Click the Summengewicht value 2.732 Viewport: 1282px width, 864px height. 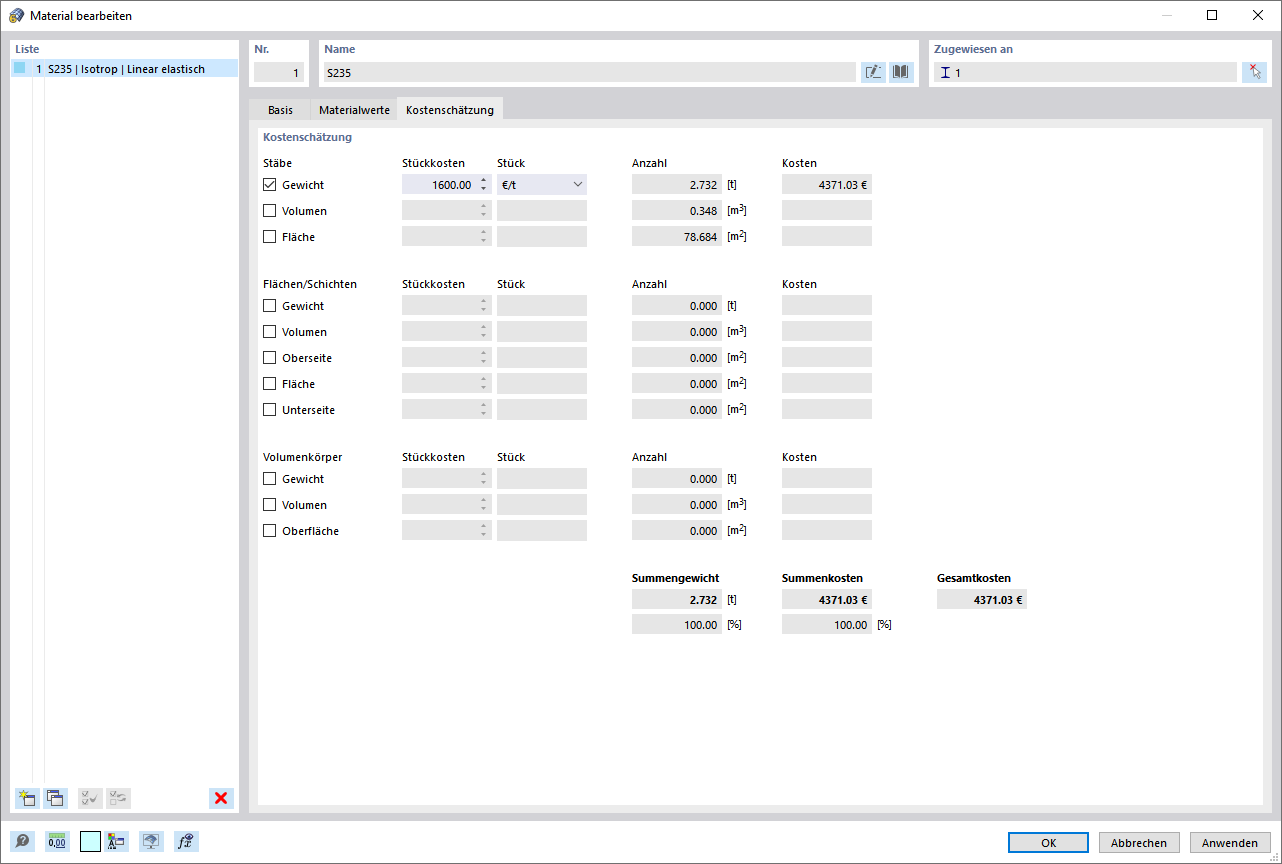click(677, 600)
